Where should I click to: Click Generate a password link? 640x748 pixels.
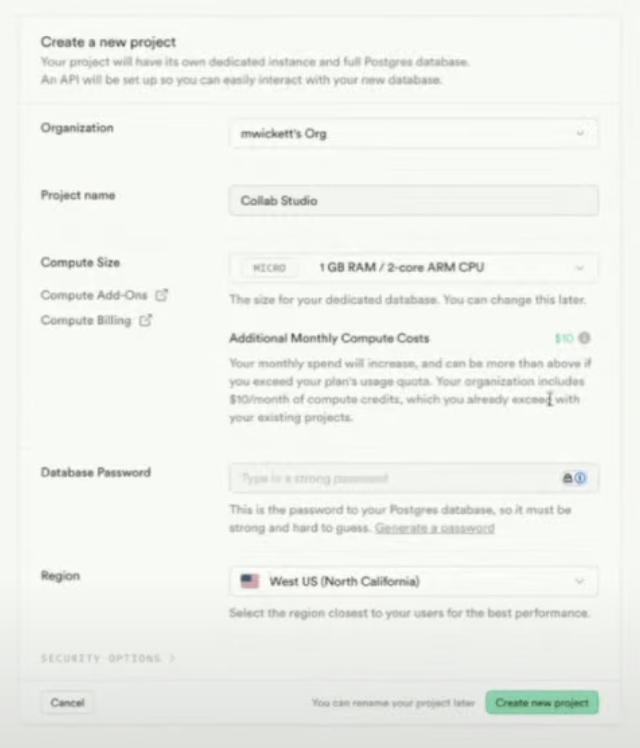coord(434,528)
